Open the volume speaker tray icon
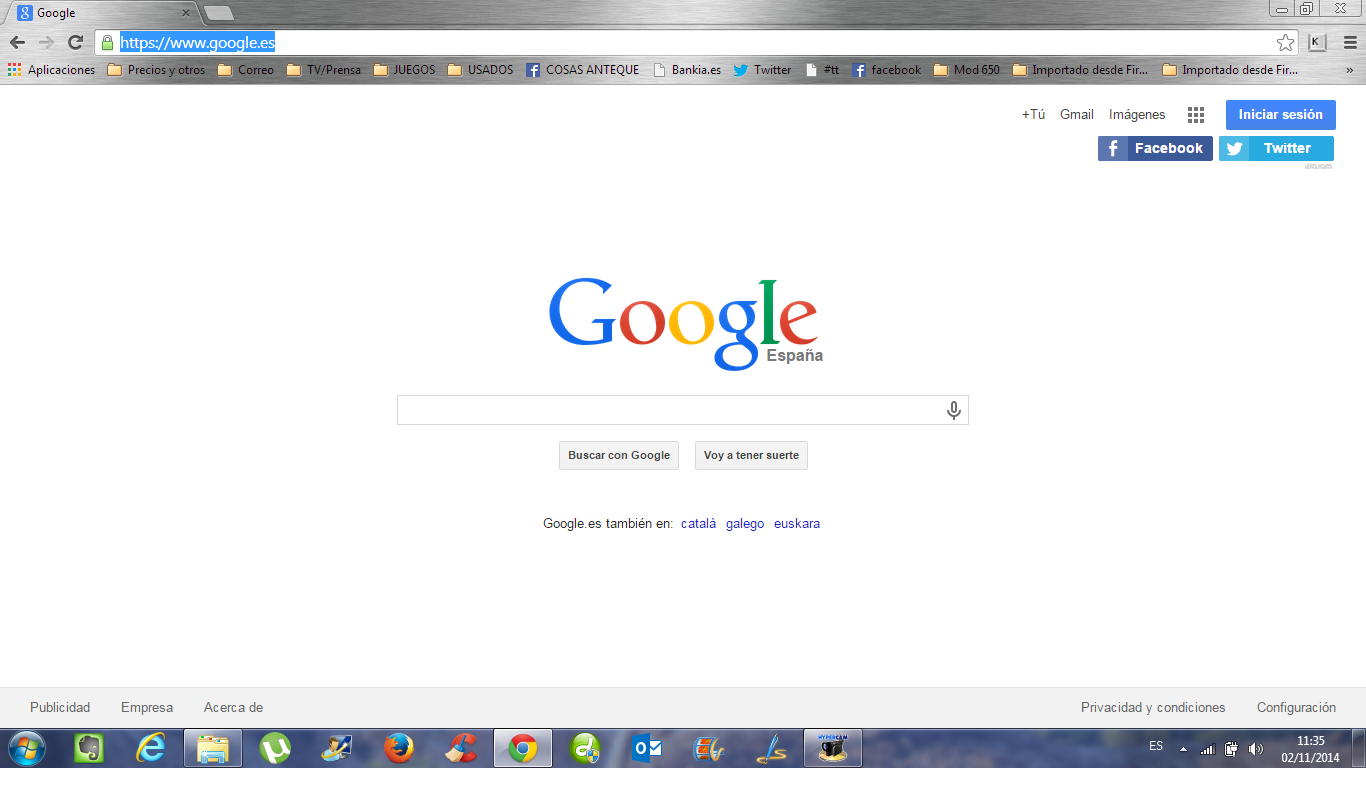The height and width of the screenshot is (794, 1366). click(x=1256, y=749)
